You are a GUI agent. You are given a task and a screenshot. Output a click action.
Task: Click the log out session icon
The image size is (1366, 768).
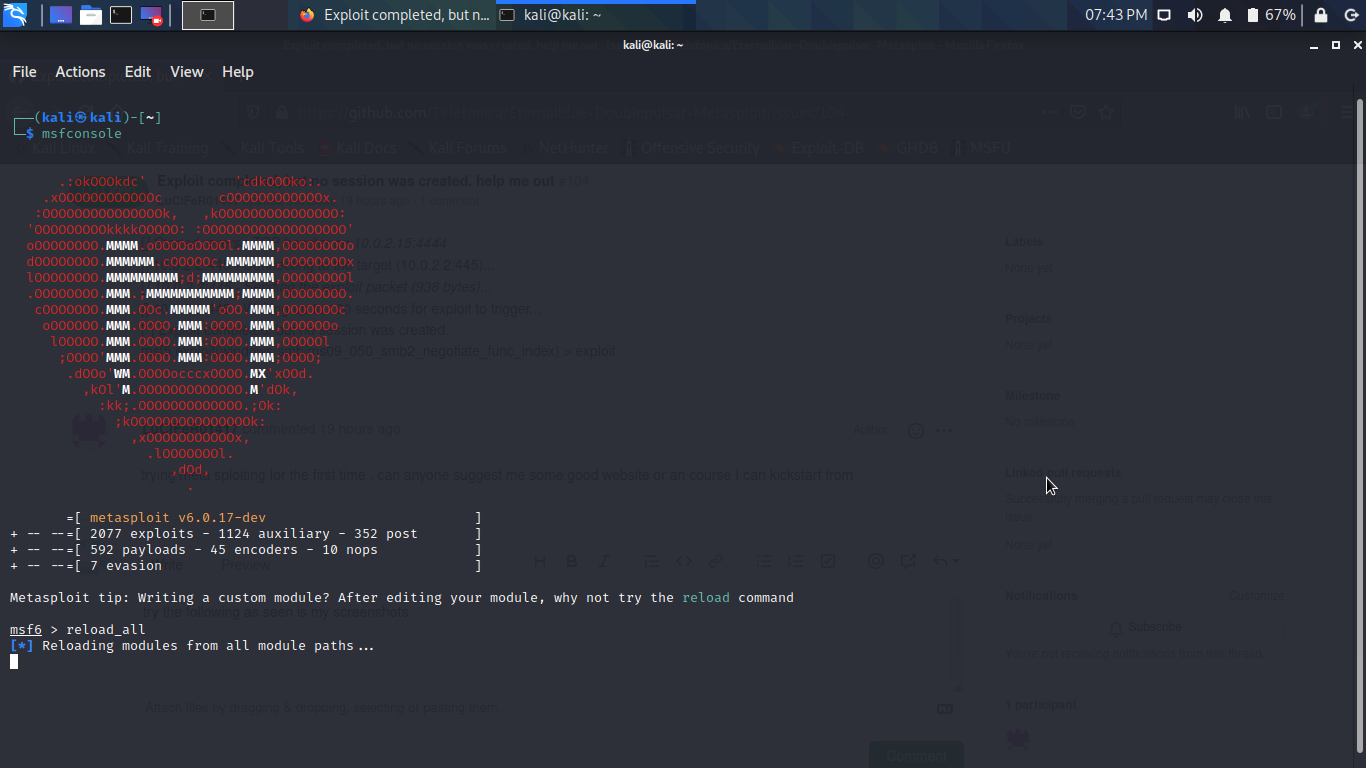click(x=1350, y=15)
